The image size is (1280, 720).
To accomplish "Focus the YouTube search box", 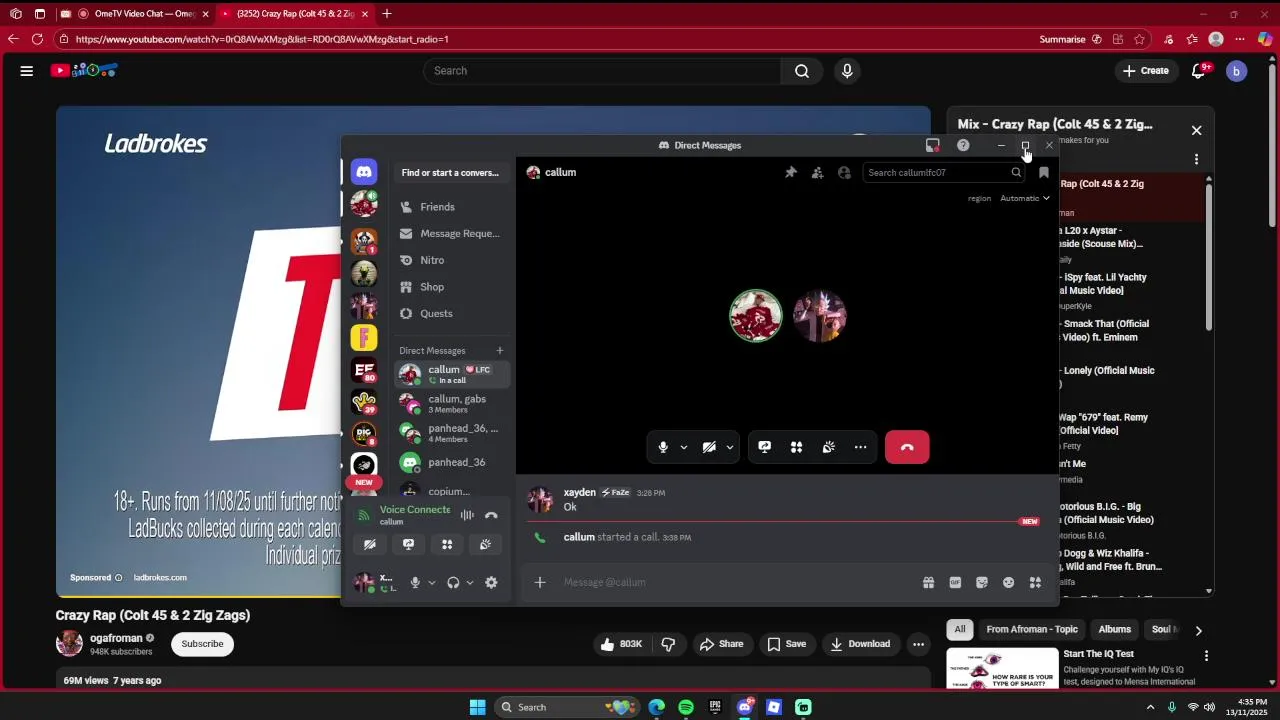I will [603, 71].
